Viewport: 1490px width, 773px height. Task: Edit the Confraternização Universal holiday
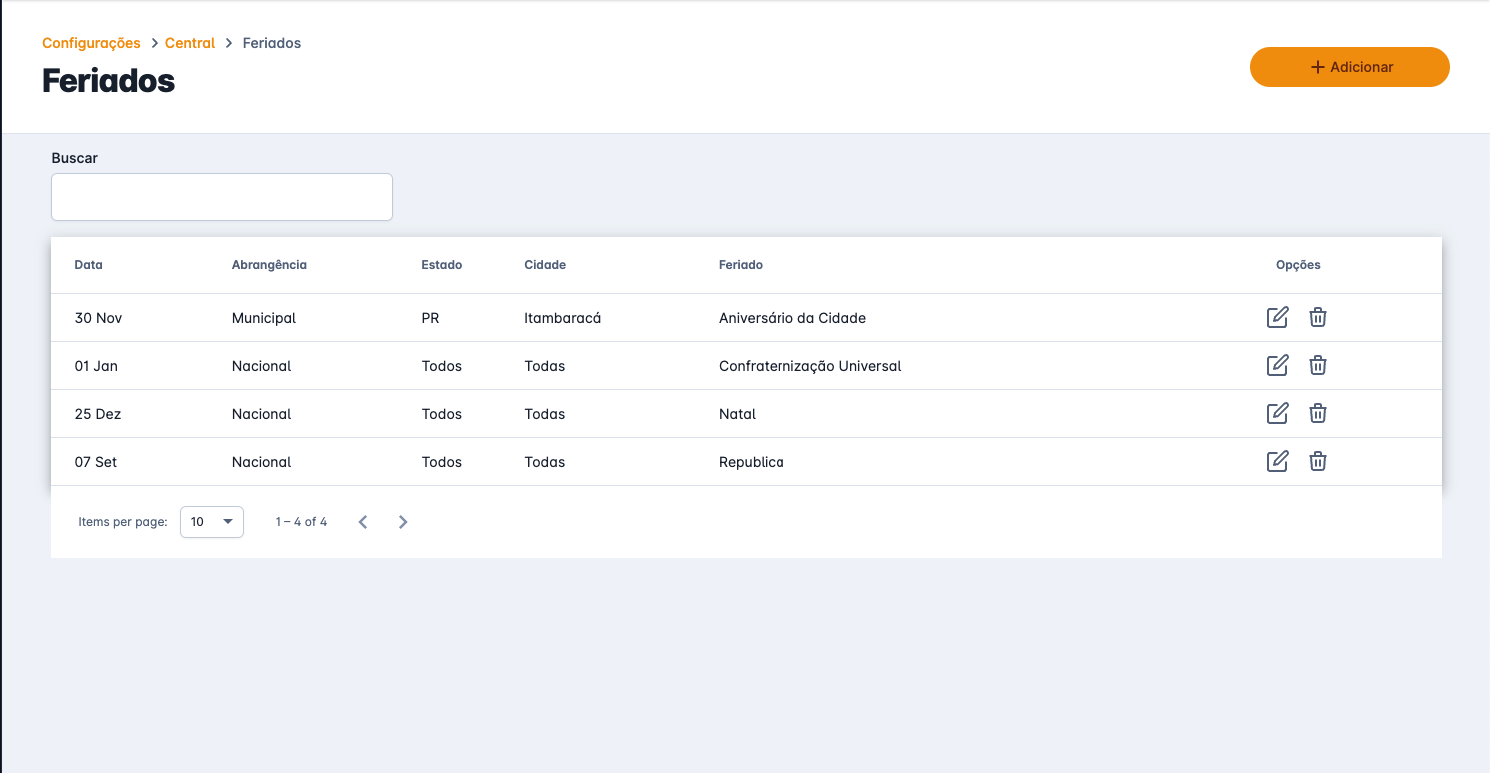tap(1277, 366)
